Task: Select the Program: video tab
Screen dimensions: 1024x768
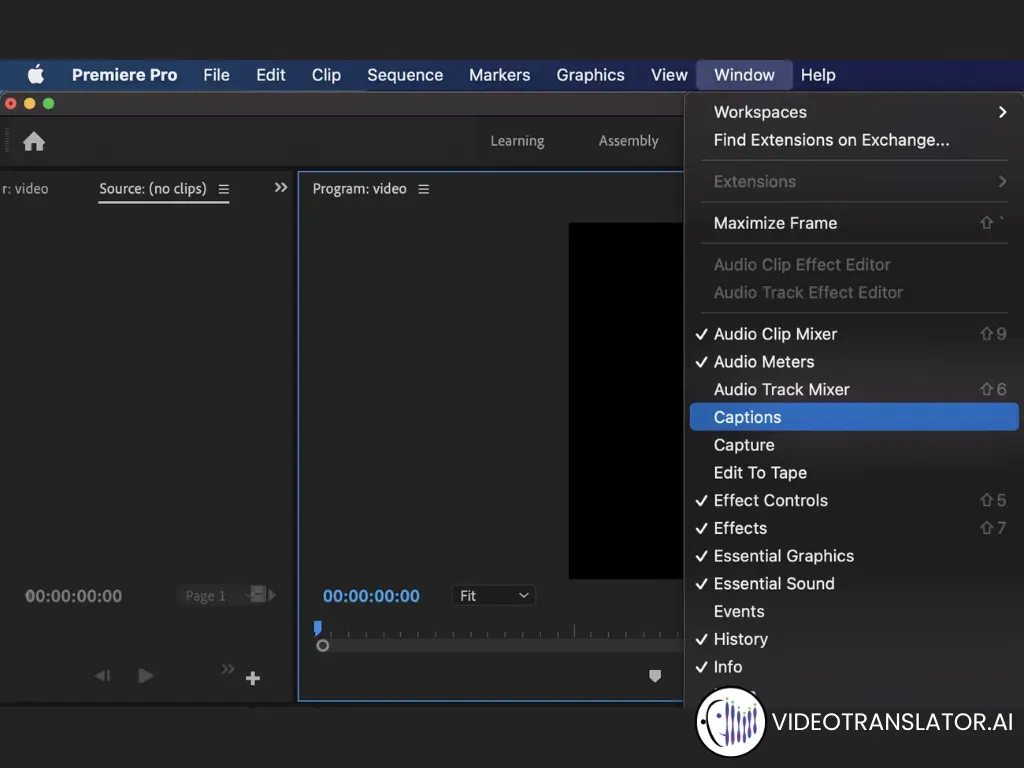Action: [x=359, y=189]
